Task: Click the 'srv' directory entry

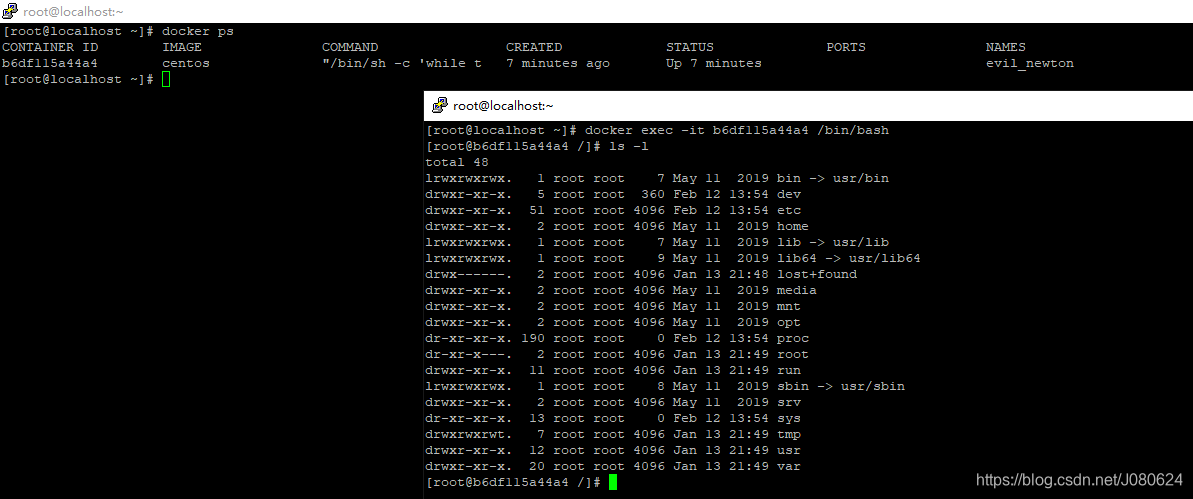Action: tap(788, 402)
